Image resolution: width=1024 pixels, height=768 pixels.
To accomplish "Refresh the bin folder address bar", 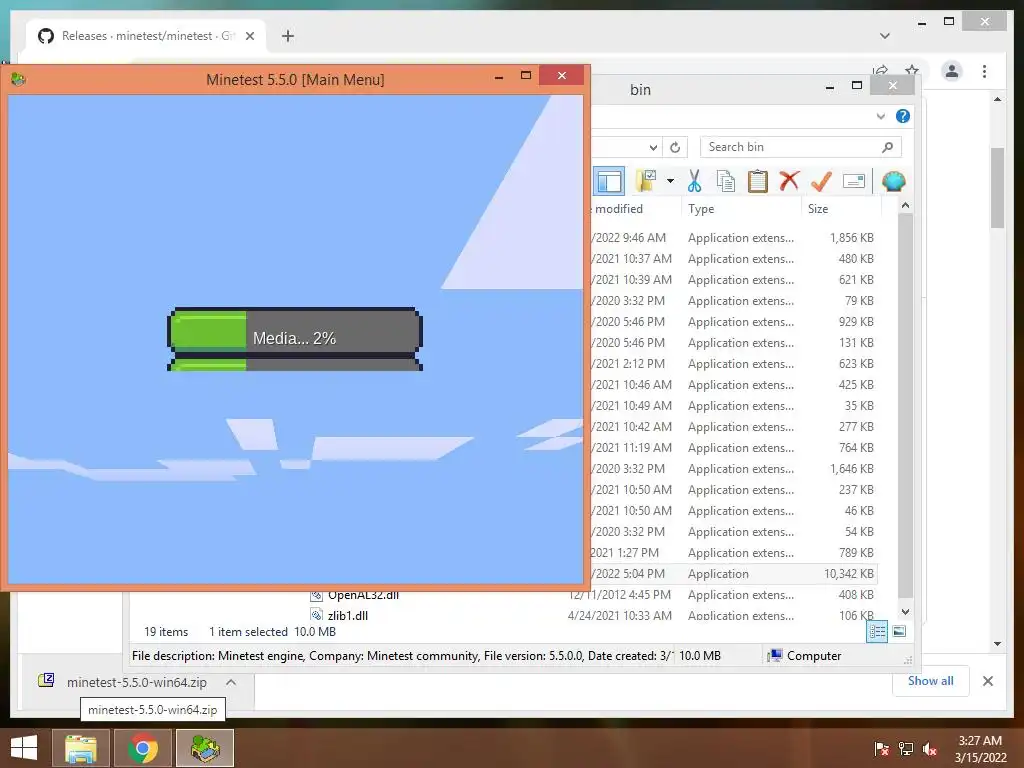I will point(675,147).
